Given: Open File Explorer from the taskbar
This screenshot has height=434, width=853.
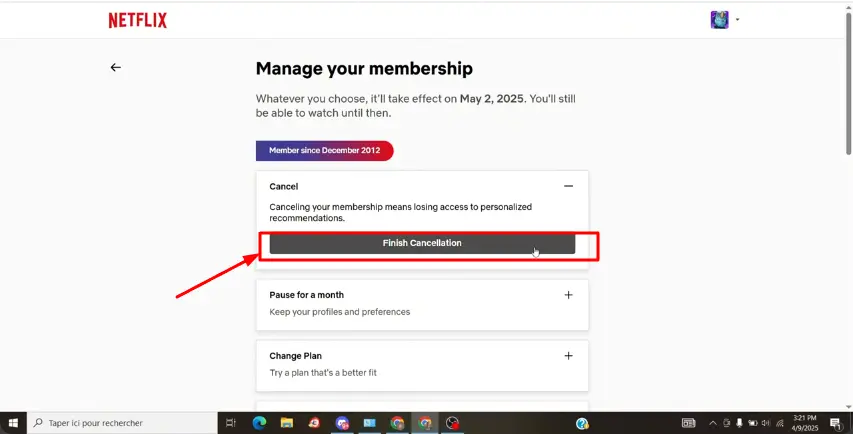Looking at the screenshot, I should [287, 423].
